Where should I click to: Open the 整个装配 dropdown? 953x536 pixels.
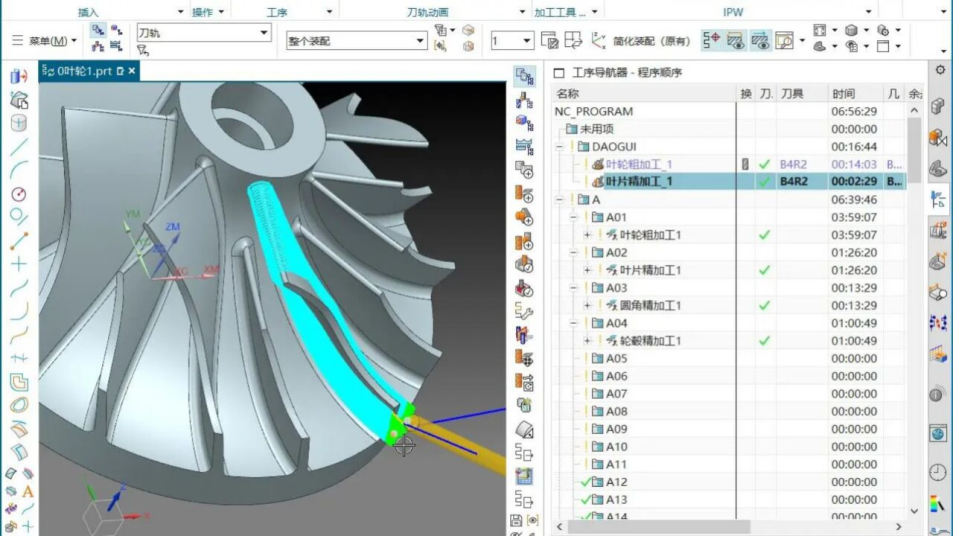pos(420,41)
